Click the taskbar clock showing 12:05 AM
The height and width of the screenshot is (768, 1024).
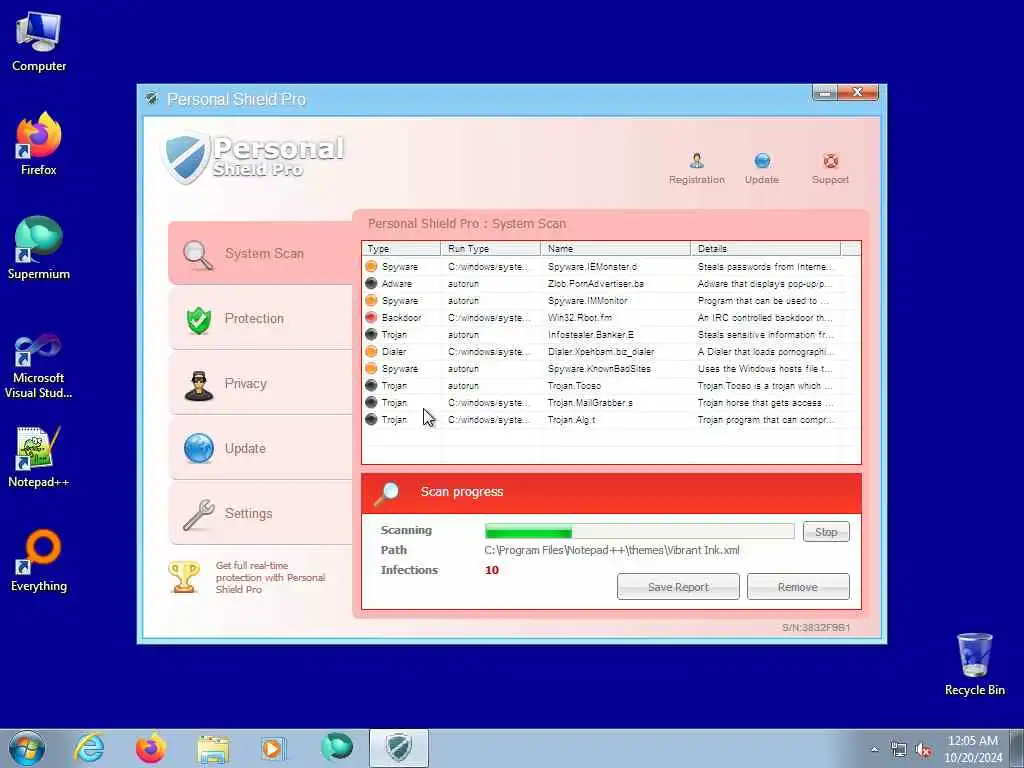click(x=973, y=749)
